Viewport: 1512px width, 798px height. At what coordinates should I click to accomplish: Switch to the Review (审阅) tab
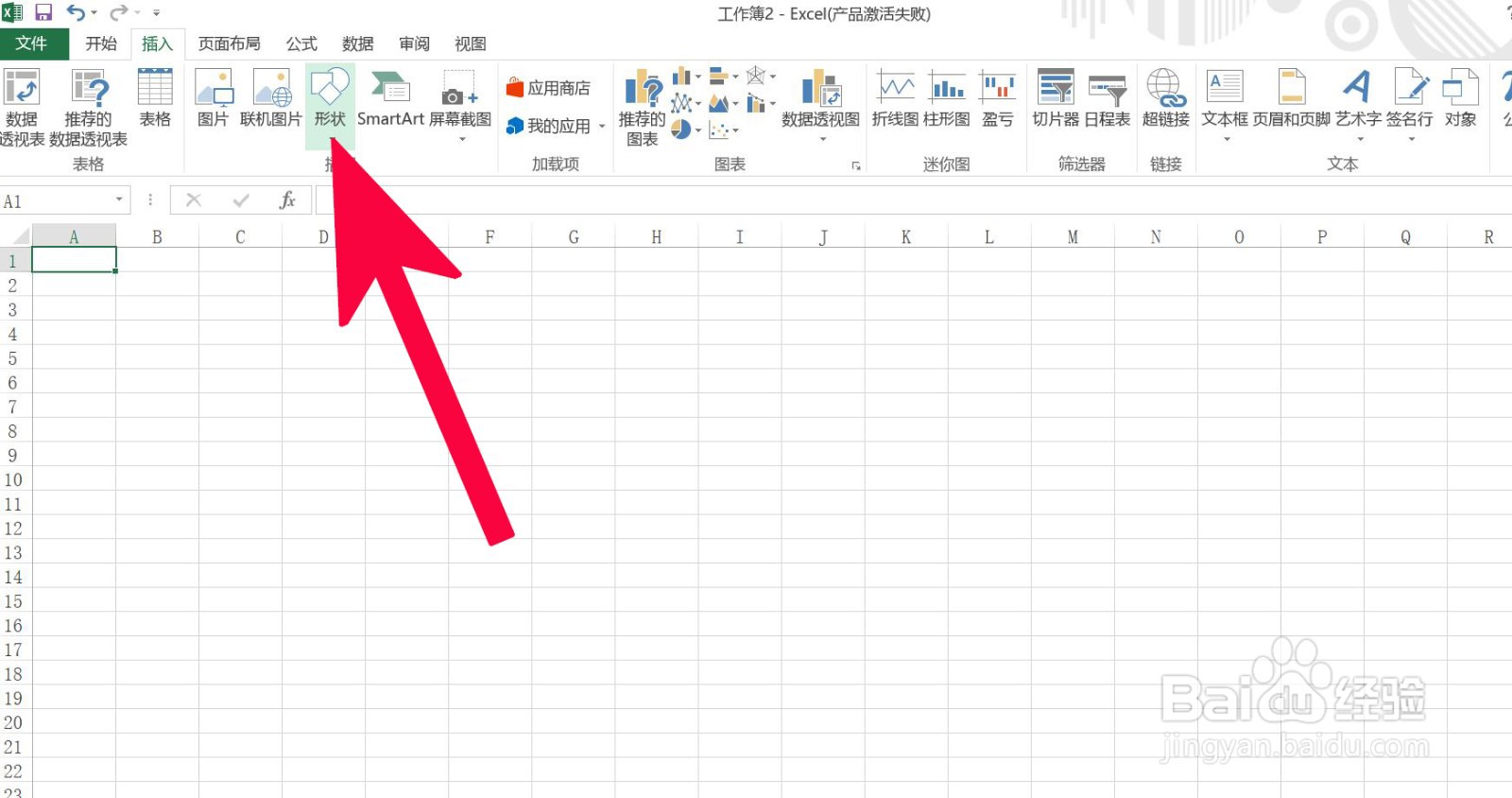point(415,43)
